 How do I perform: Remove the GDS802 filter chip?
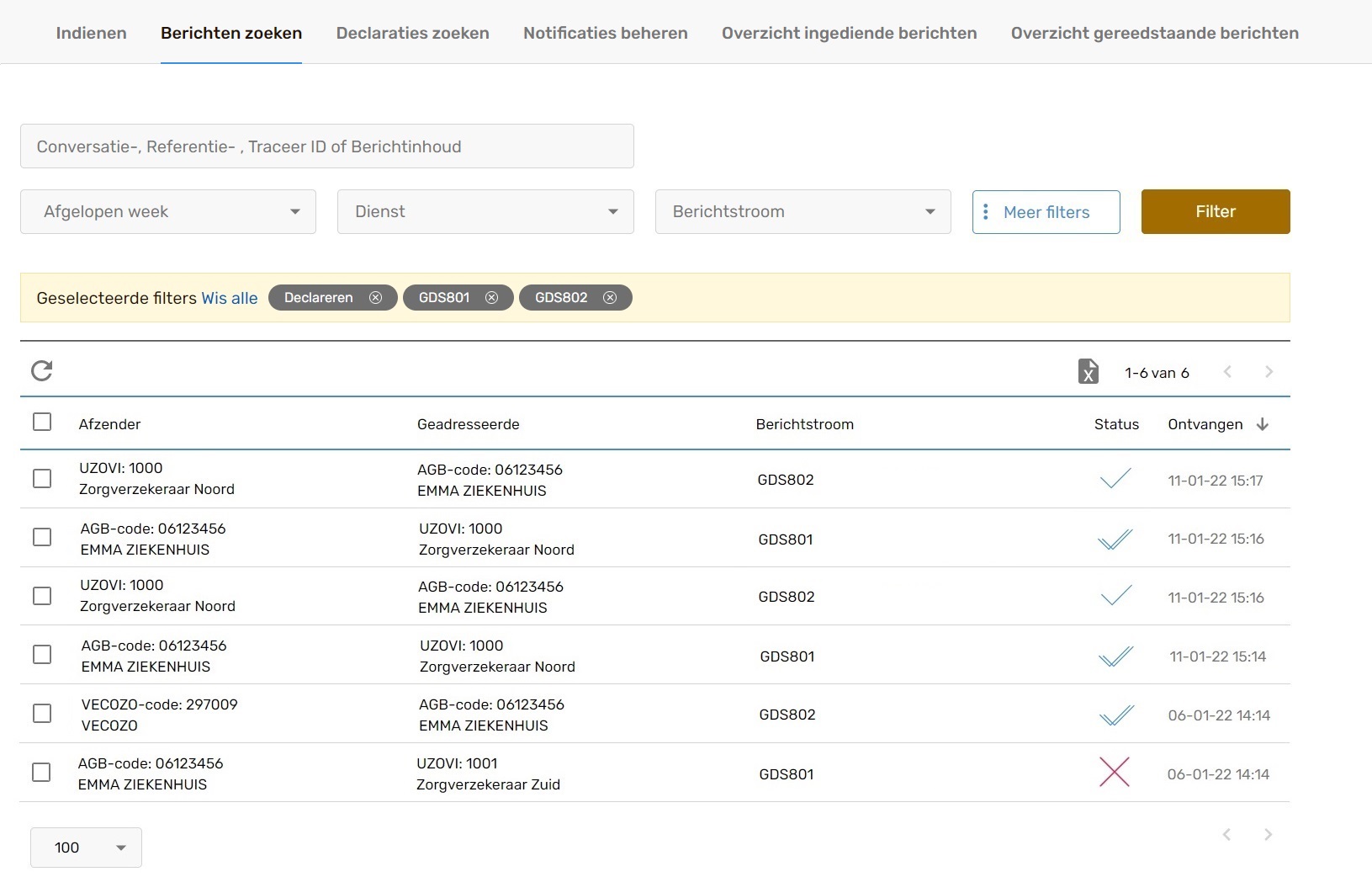(610, 298)
